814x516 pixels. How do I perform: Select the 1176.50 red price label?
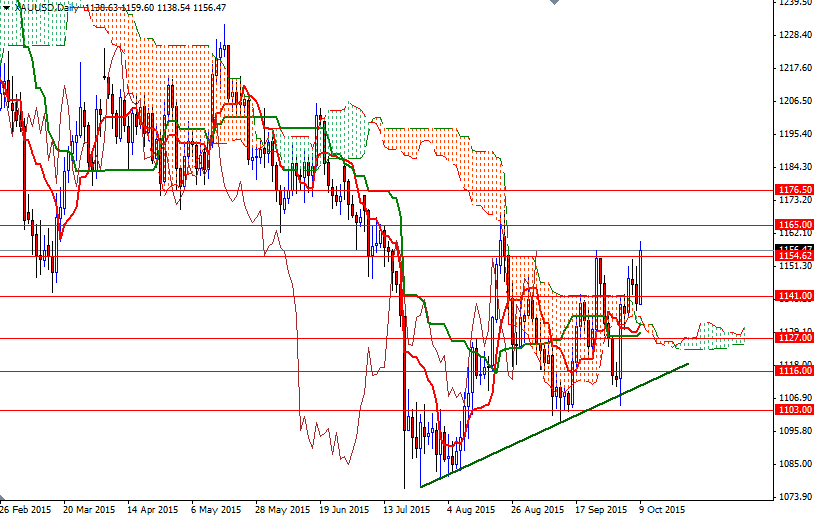[793, 189]
